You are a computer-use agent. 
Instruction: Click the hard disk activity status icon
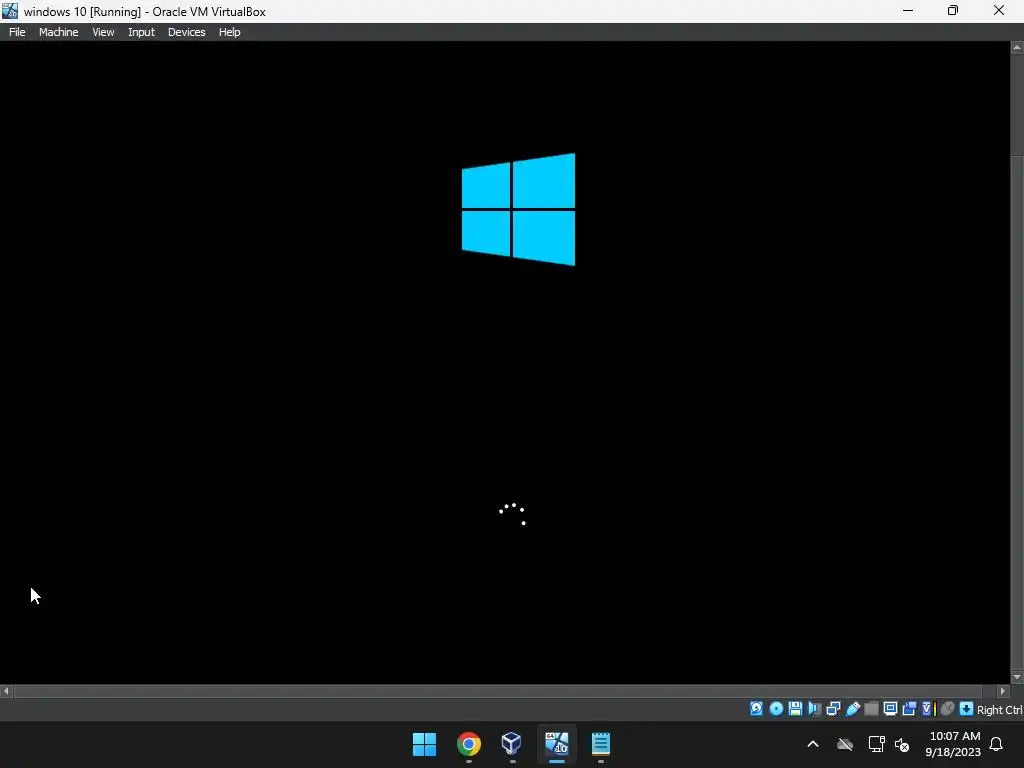pos(756,709)
